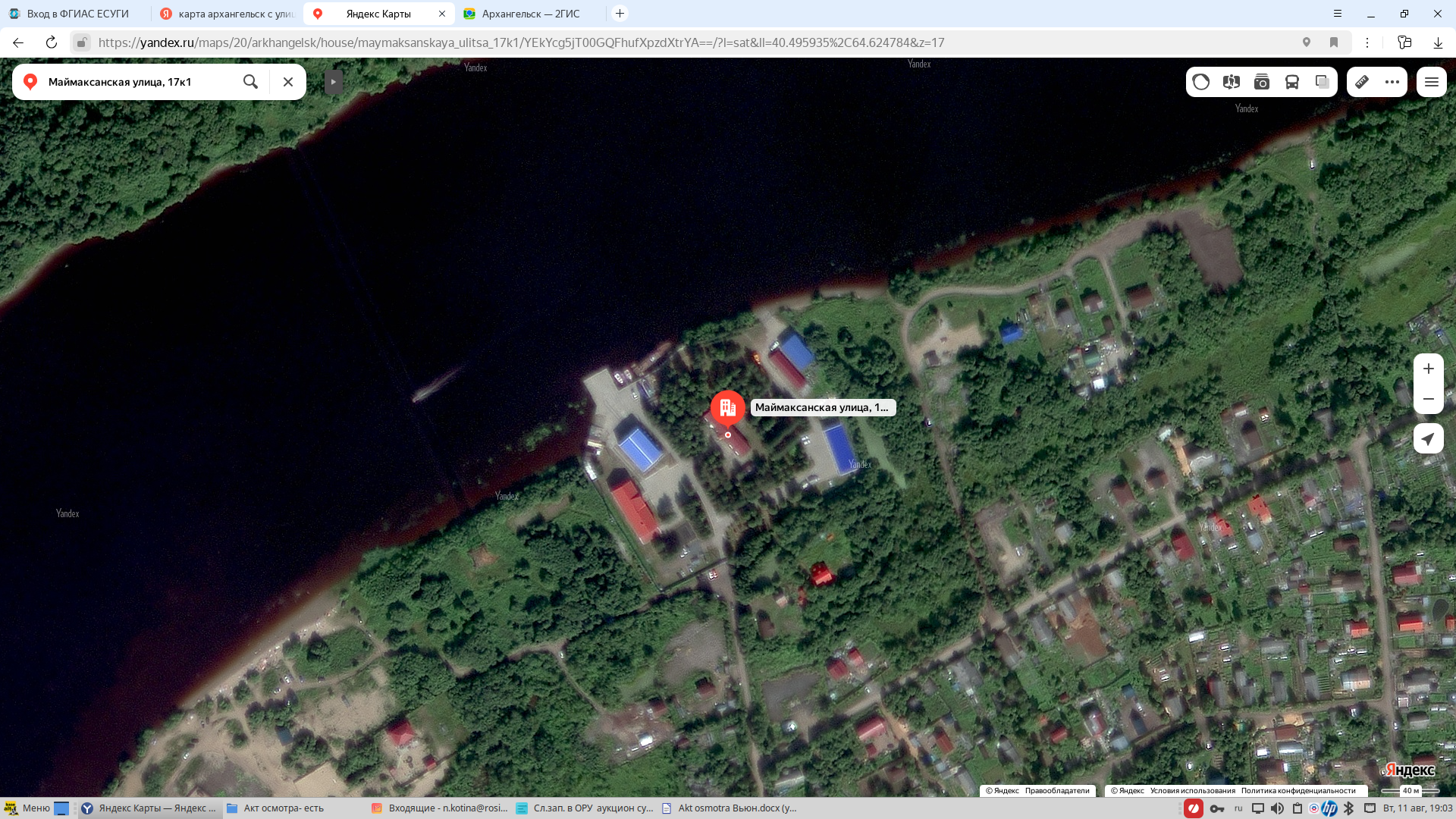This screenshot has height=819, width=1456.
Task: Close the Яндекс Карты tab
Action: (x=442, y=14)
